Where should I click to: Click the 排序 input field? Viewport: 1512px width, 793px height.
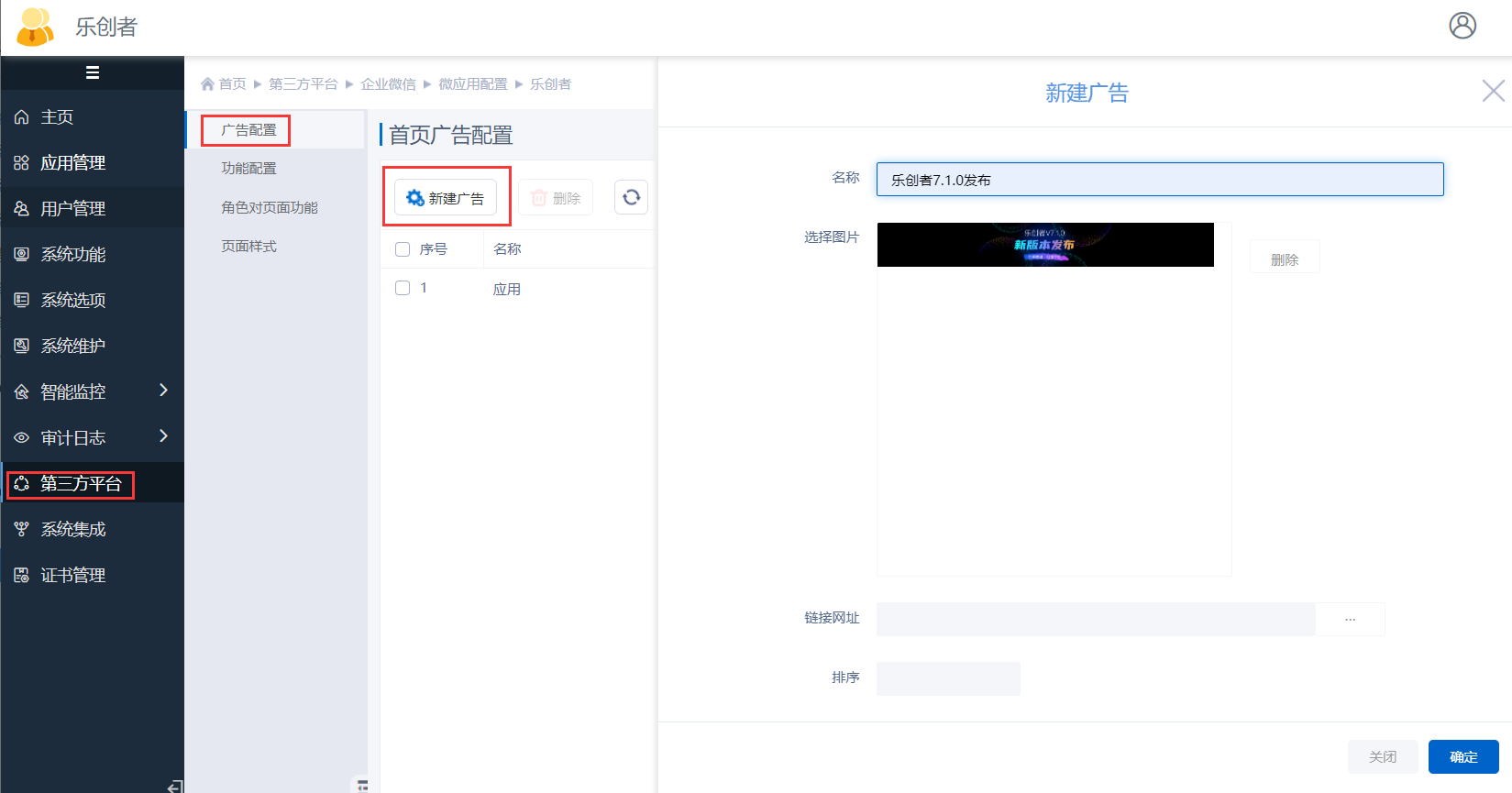pyautogui.click(x=947, y=678)
